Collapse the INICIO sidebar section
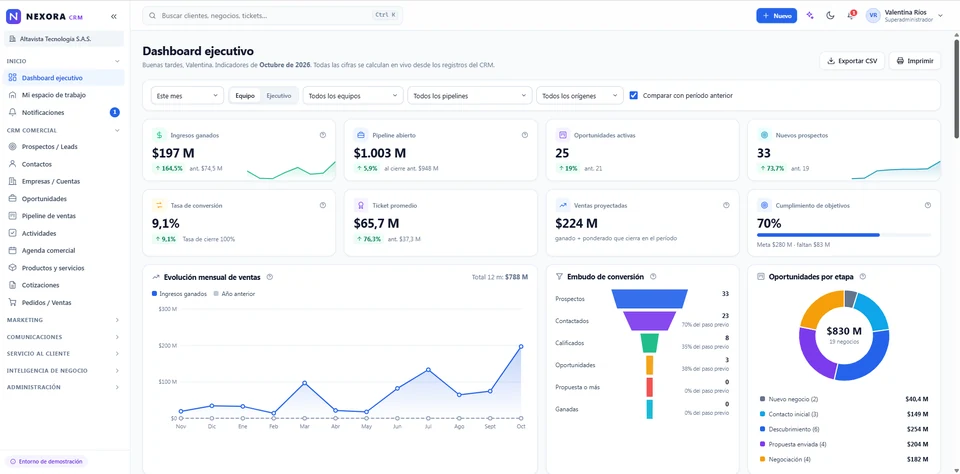The height and width of the screenshot is (474, 960). 64,61
